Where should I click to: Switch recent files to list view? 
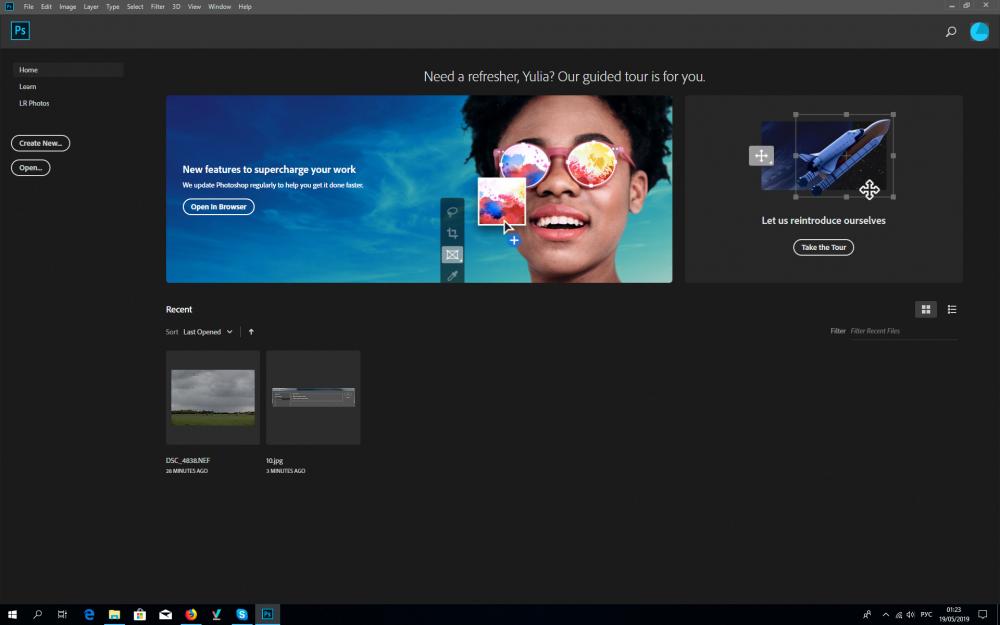tap(952, 309)
